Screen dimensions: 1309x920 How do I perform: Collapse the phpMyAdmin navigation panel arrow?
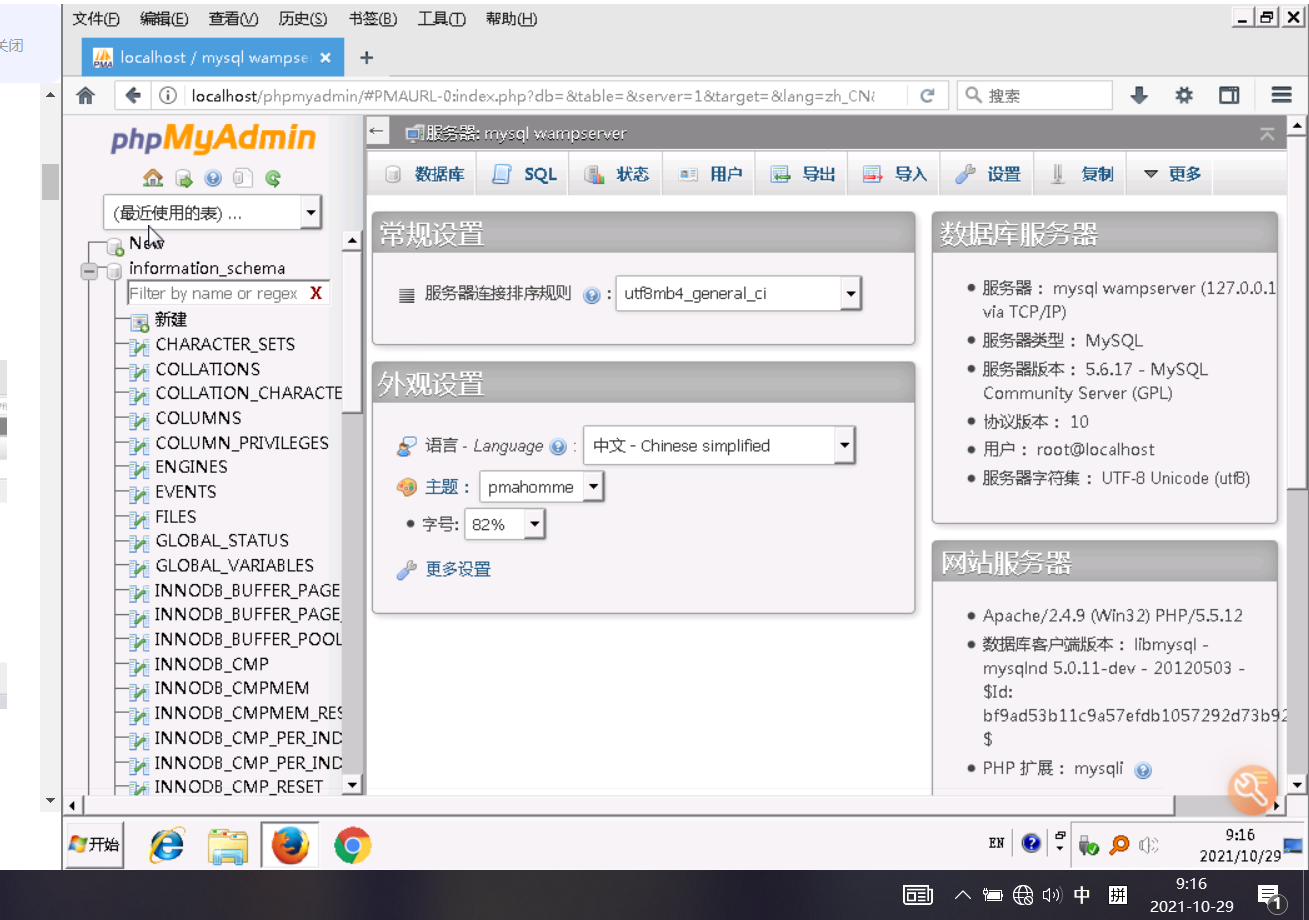pos(377,131)
